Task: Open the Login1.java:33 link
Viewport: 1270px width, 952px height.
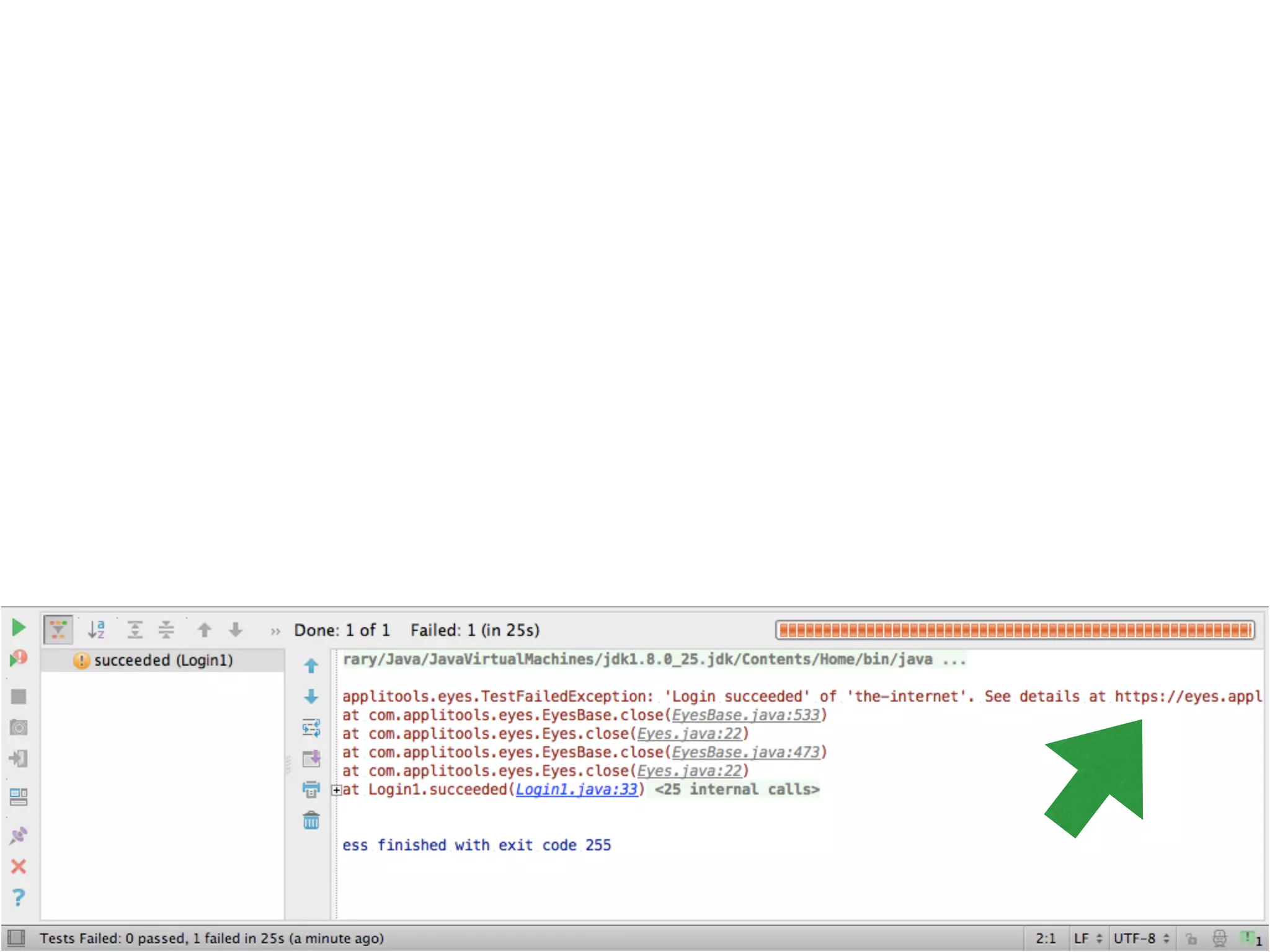Action: click(x=576, y=790)
